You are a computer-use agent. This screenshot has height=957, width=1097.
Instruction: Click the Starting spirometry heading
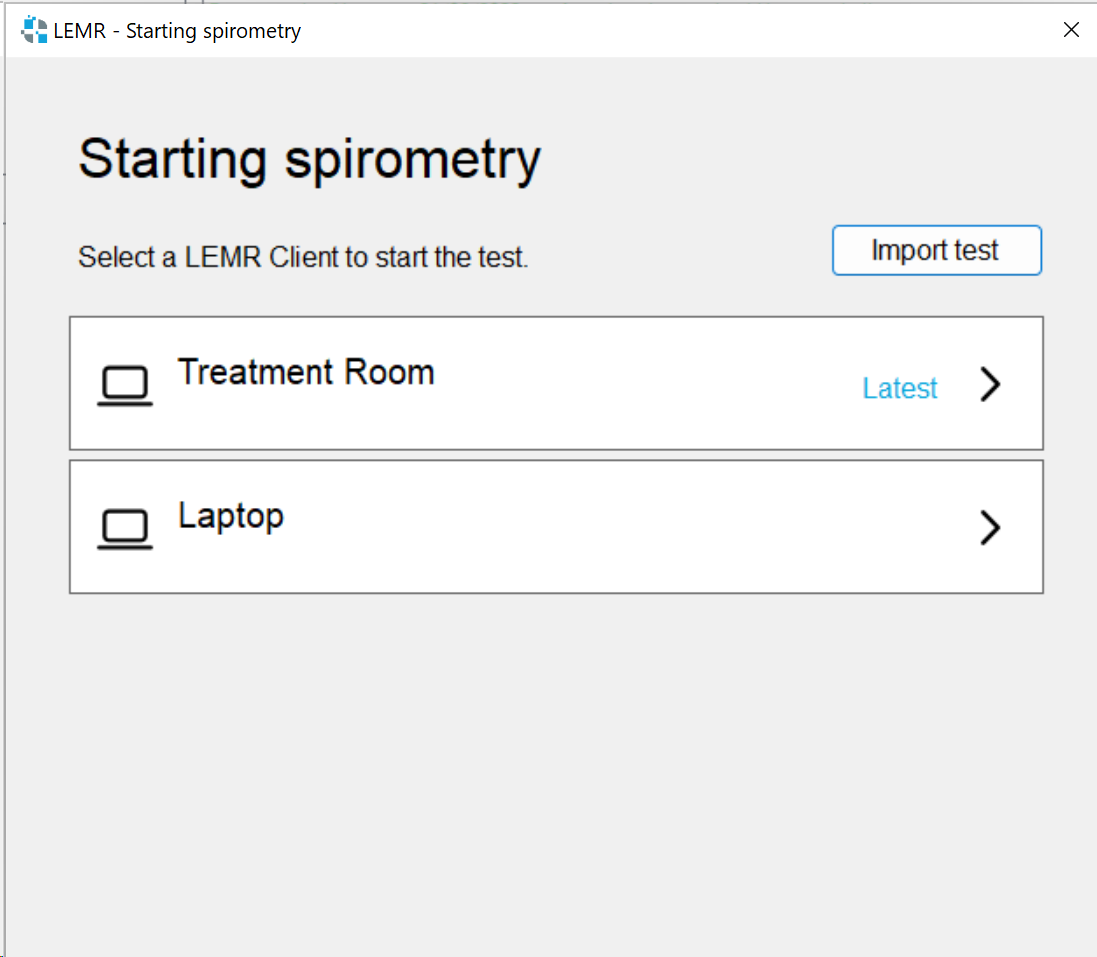coord(309,158)
